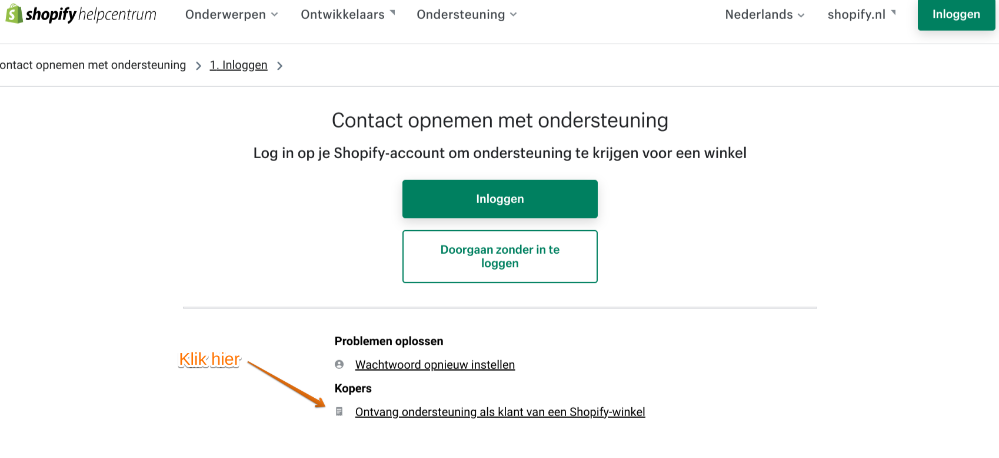Open the Ondersteuning dropdown menu
999x458 pixels.
[x=466, y=14]
